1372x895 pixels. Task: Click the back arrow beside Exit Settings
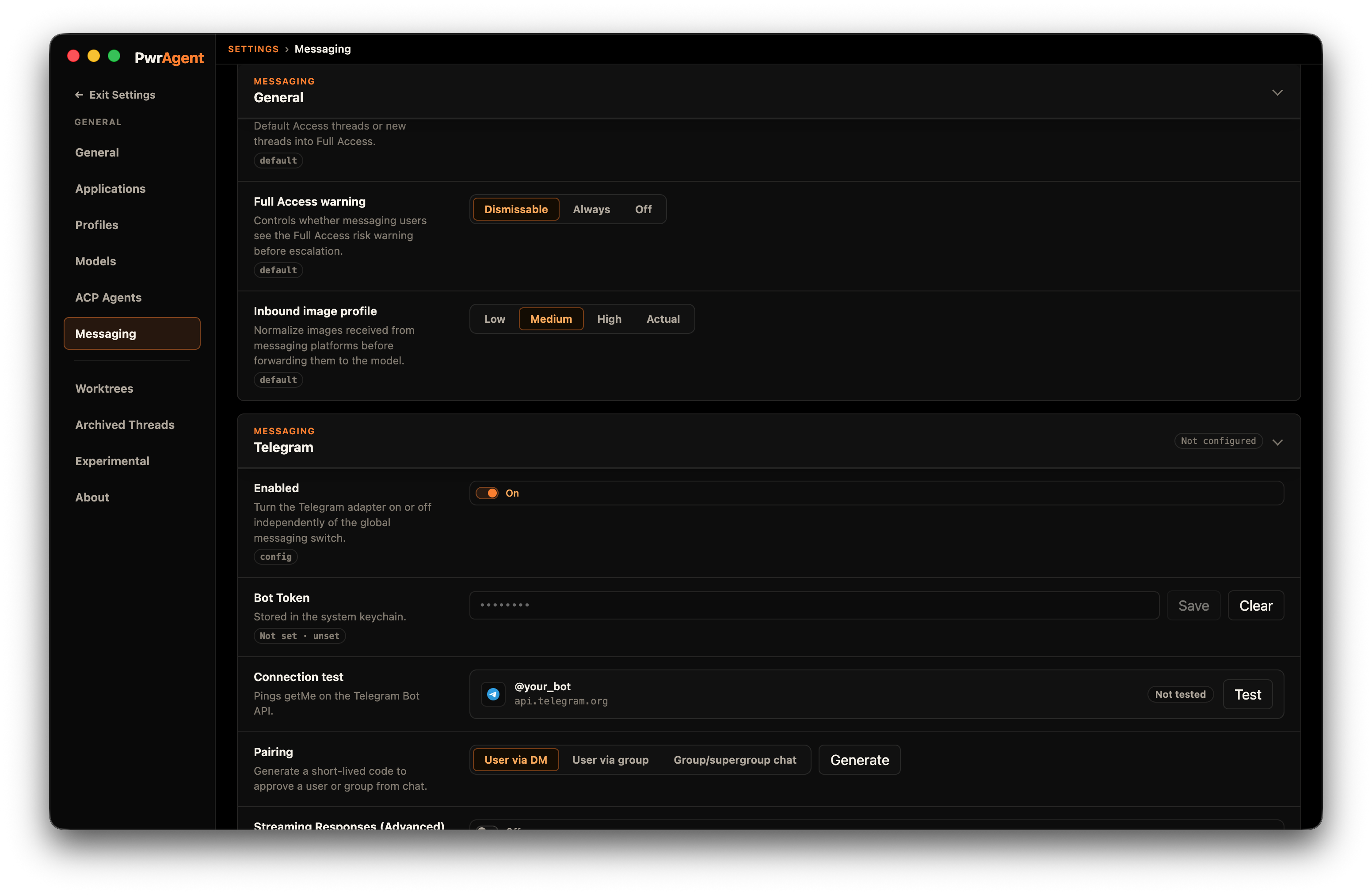(79, 95)
